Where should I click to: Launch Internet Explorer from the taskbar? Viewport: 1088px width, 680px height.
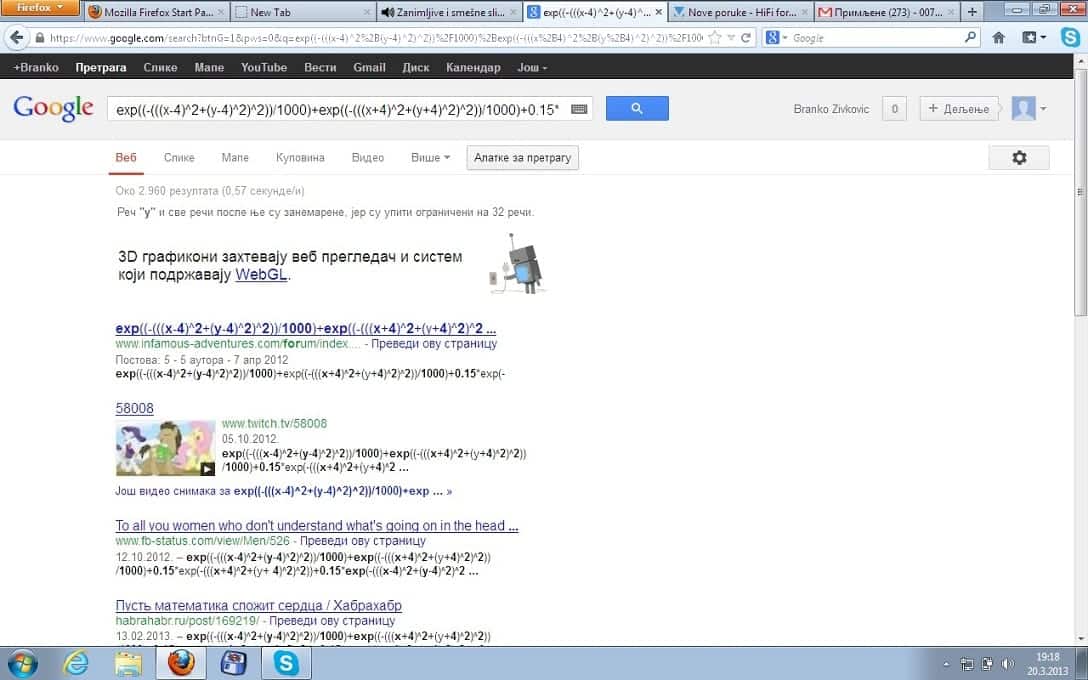pyautogui.click(x=76, y=663)
